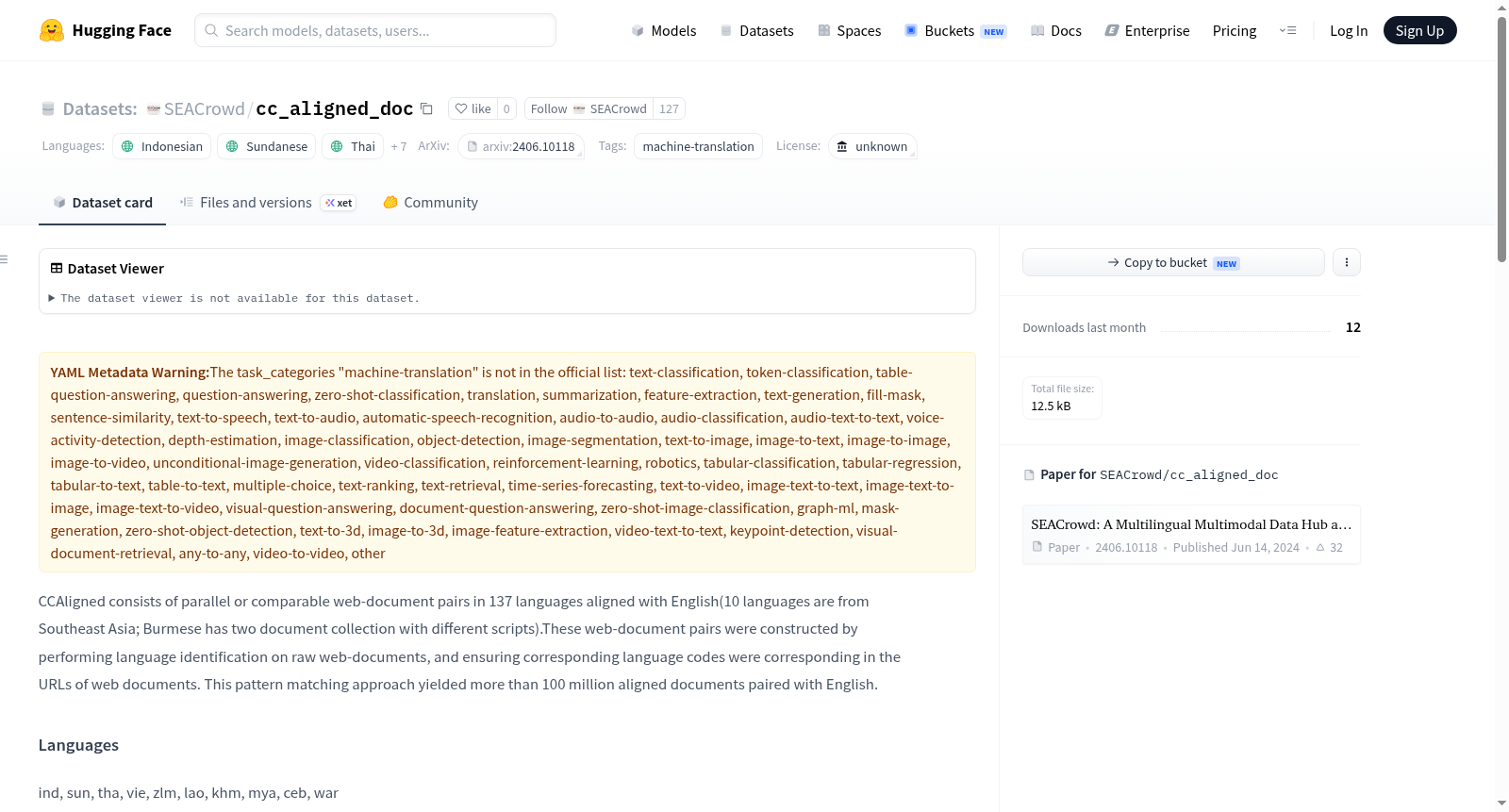Follow the SEACrowd organization
1509x812 pixels.
(589, 108)
